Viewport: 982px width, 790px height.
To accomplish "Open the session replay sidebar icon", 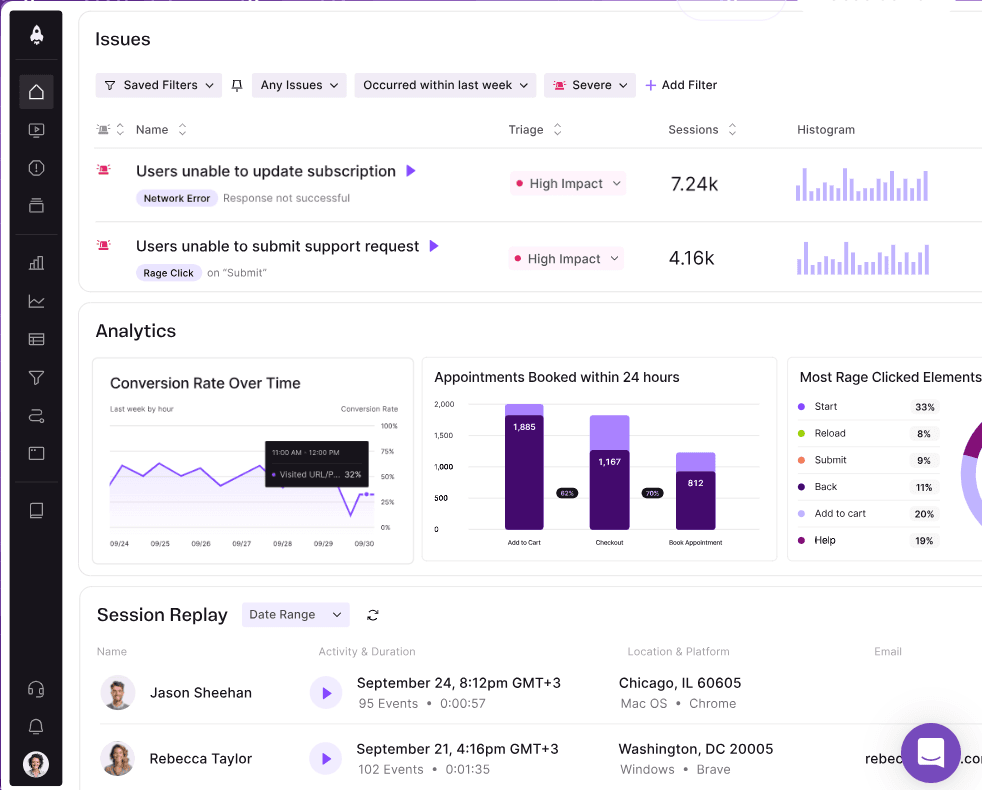I will pos(36,130).
